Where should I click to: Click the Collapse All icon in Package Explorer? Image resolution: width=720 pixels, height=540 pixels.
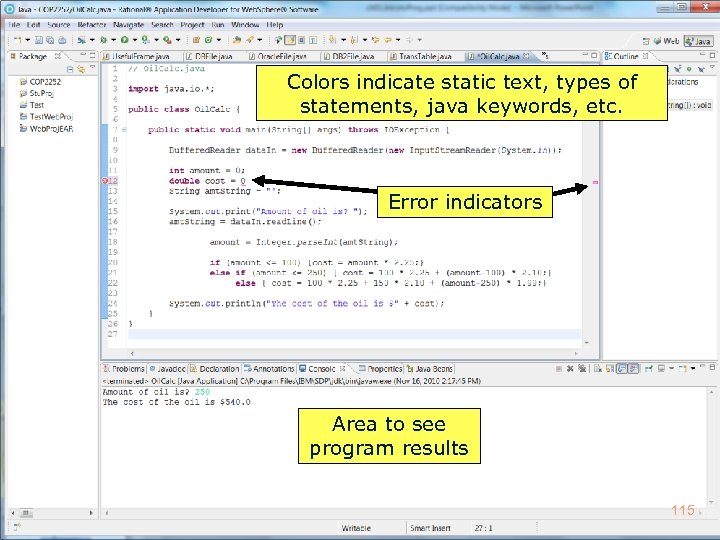click(70, 69)
